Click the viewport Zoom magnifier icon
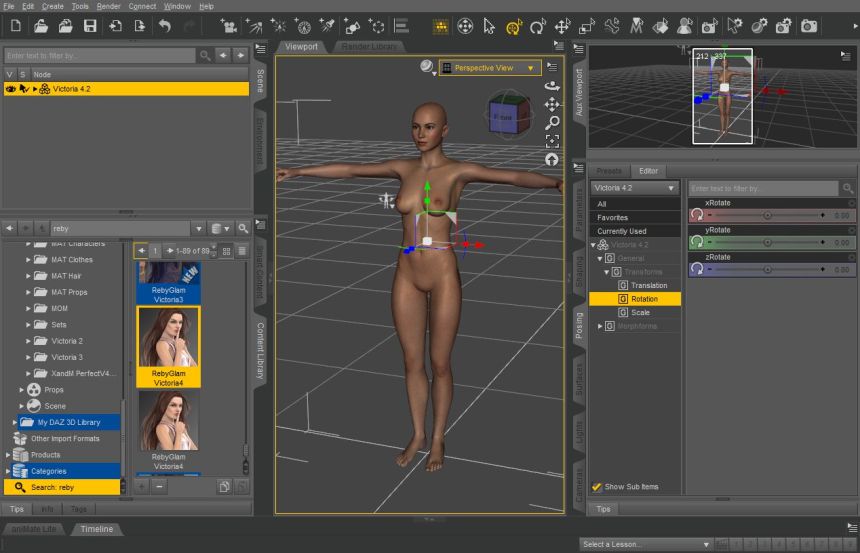Screen dimensions: 860x553 (x=552, y=123)
